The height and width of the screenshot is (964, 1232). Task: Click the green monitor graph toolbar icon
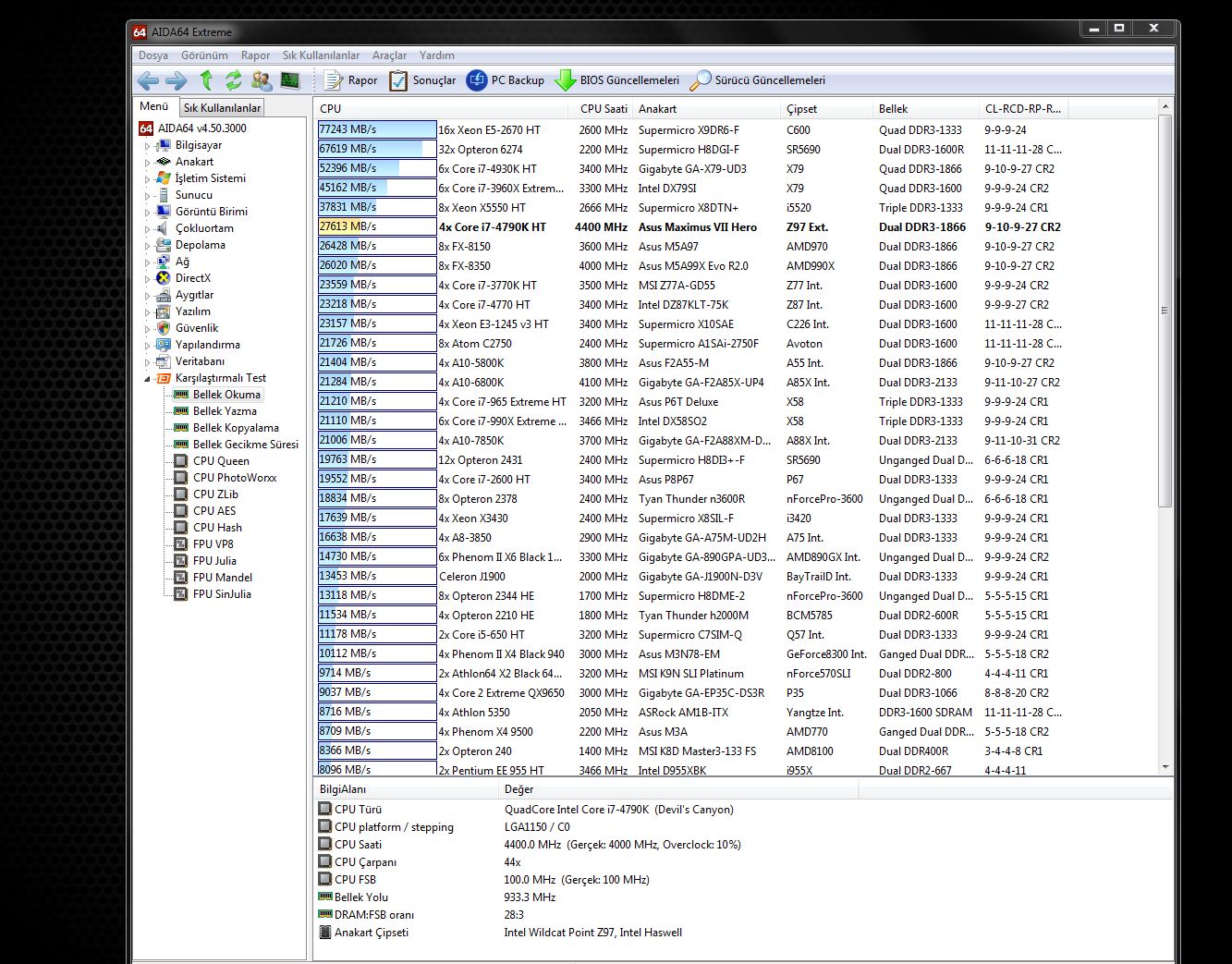click(x=290, y=80)
